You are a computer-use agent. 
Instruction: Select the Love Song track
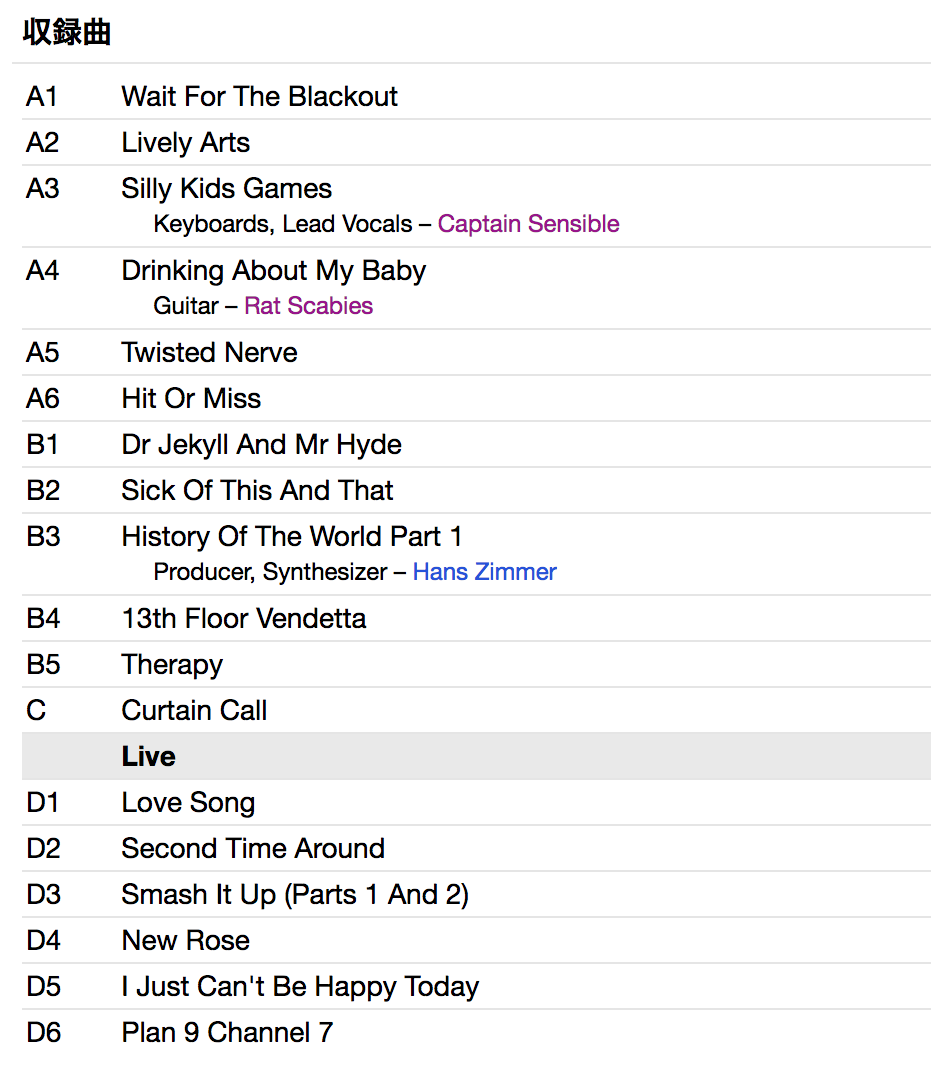188,802
